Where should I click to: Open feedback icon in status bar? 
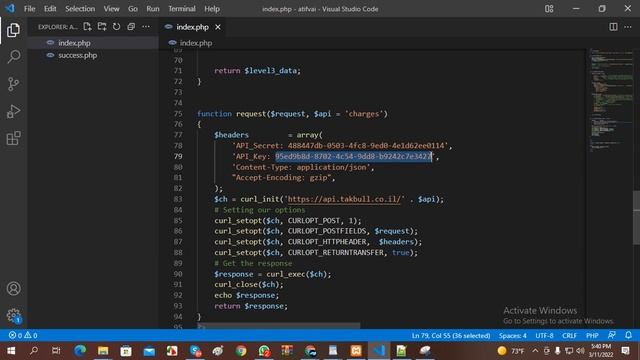click(x=611, y=335)
